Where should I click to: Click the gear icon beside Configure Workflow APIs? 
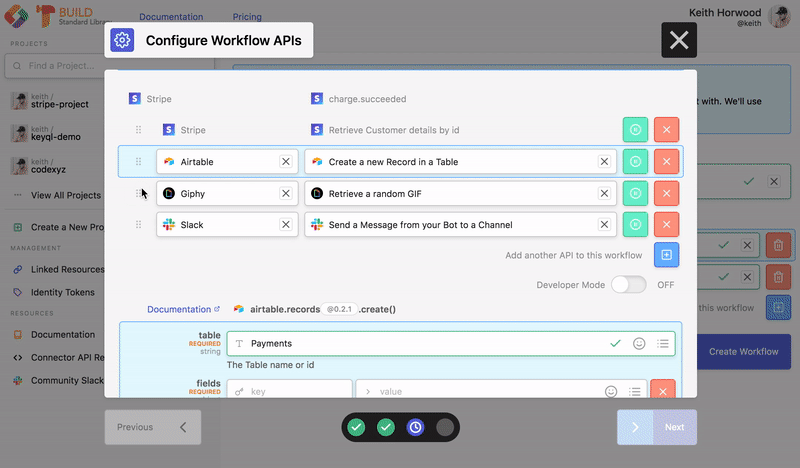[122, 40]
